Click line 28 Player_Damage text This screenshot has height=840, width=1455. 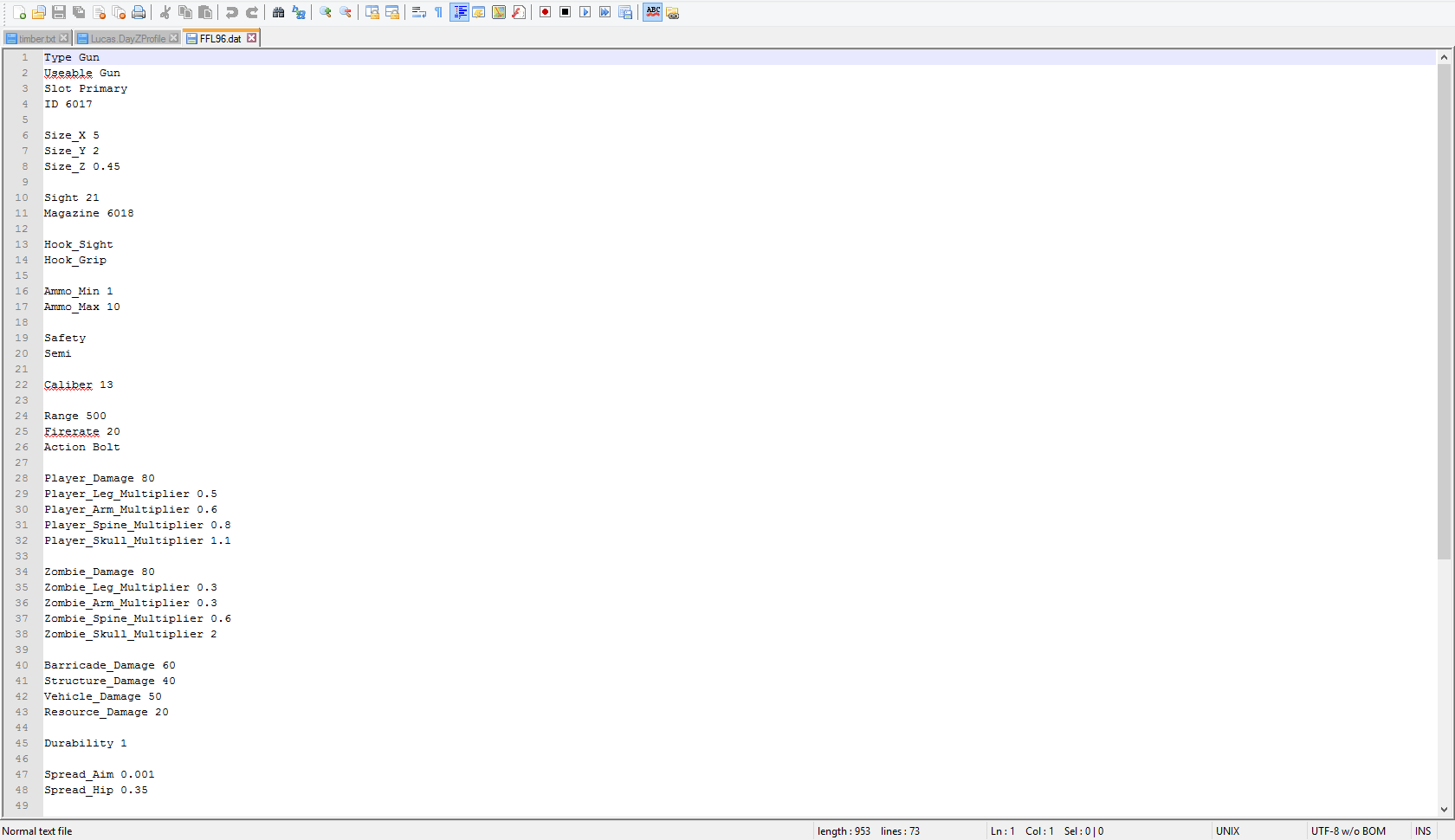(x=89, y=478)
